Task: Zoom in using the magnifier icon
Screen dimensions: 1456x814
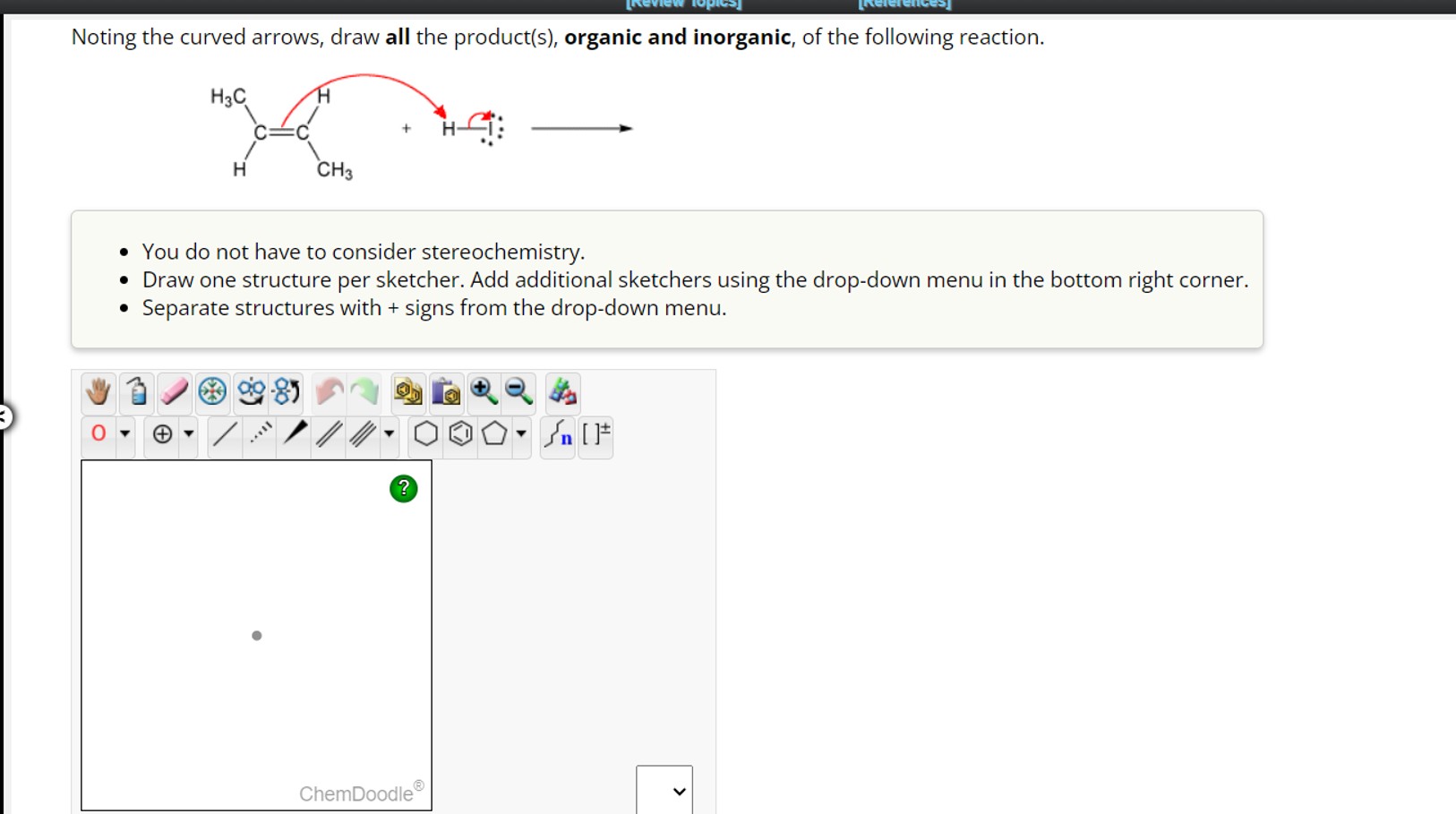Action: click(x=484, y=392)
